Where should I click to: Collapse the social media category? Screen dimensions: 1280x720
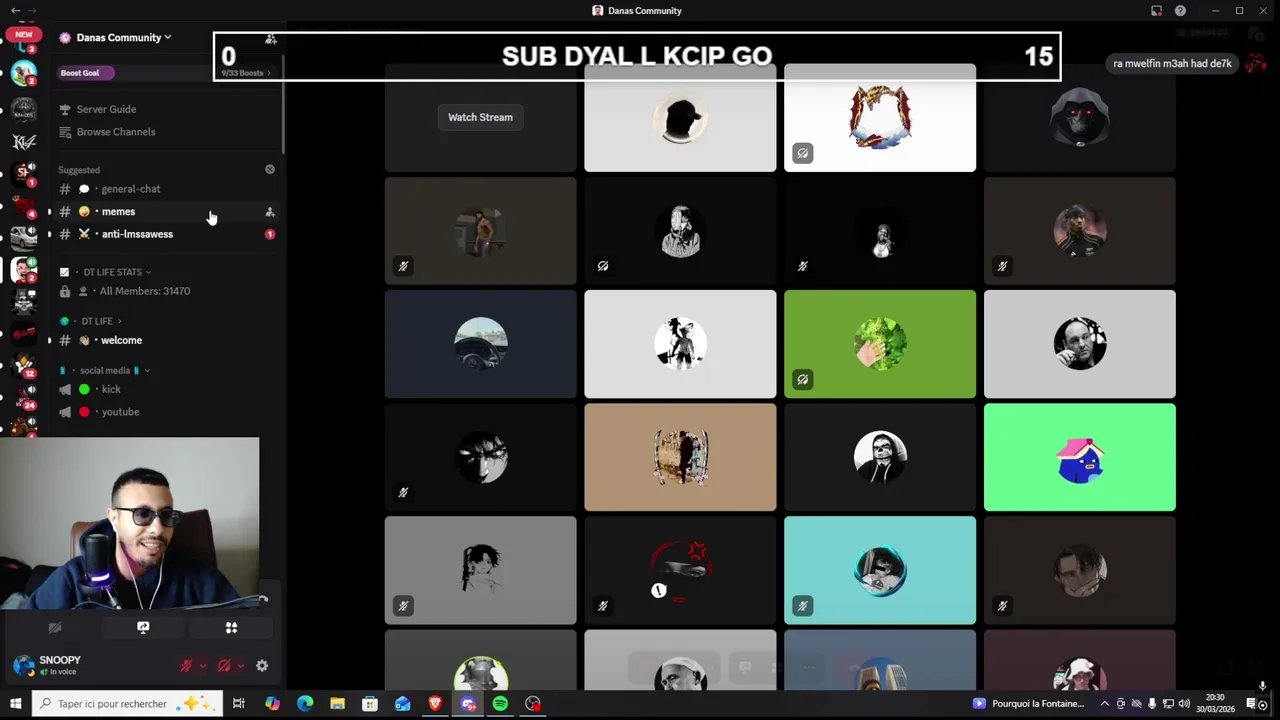pos(105,370)
